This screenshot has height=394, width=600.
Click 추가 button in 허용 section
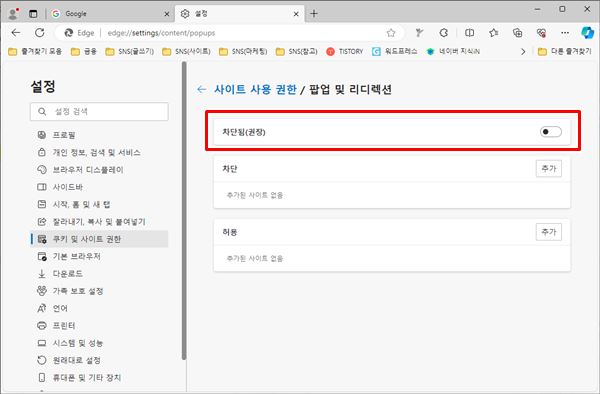[x=549, y=232]
